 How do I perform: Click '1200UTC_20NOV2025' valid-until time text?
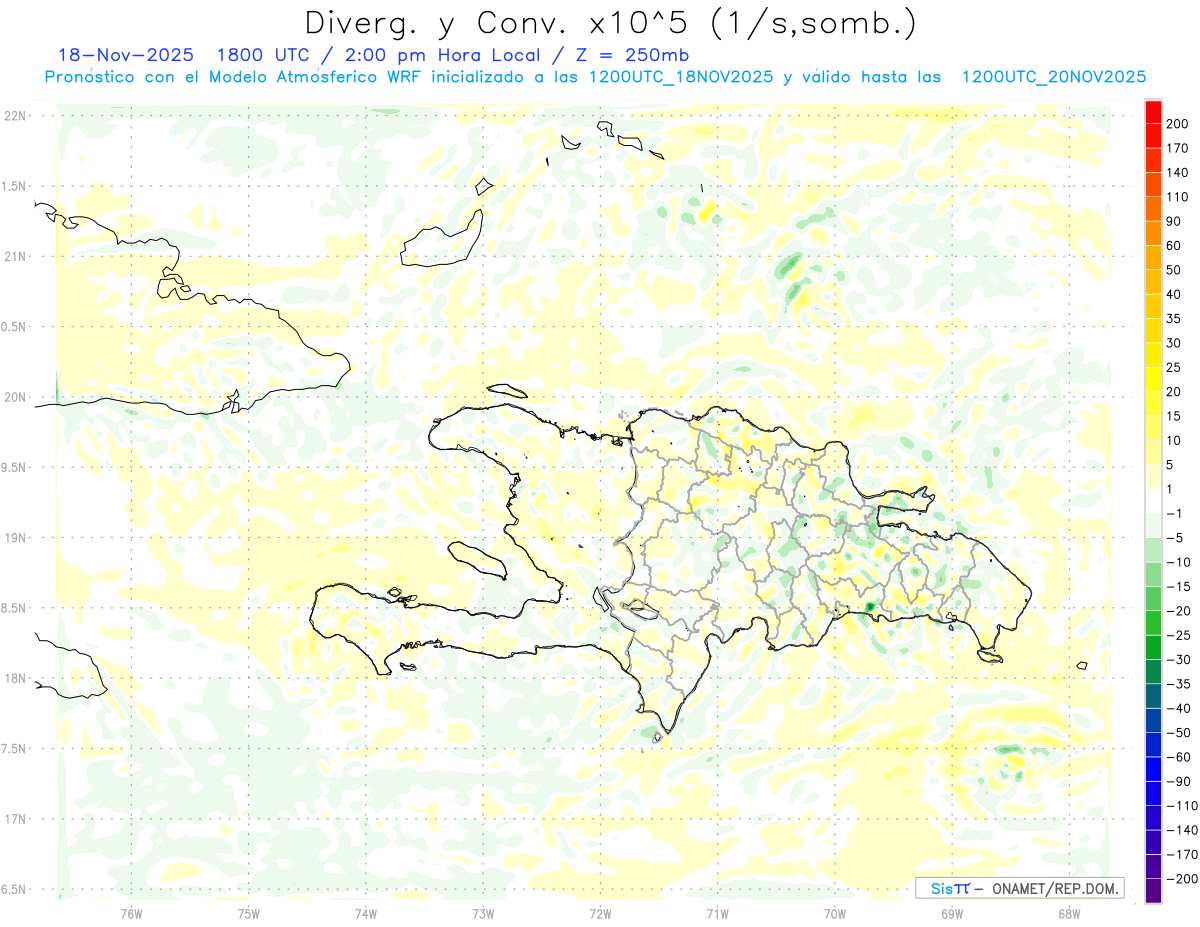coord(1053,77)
